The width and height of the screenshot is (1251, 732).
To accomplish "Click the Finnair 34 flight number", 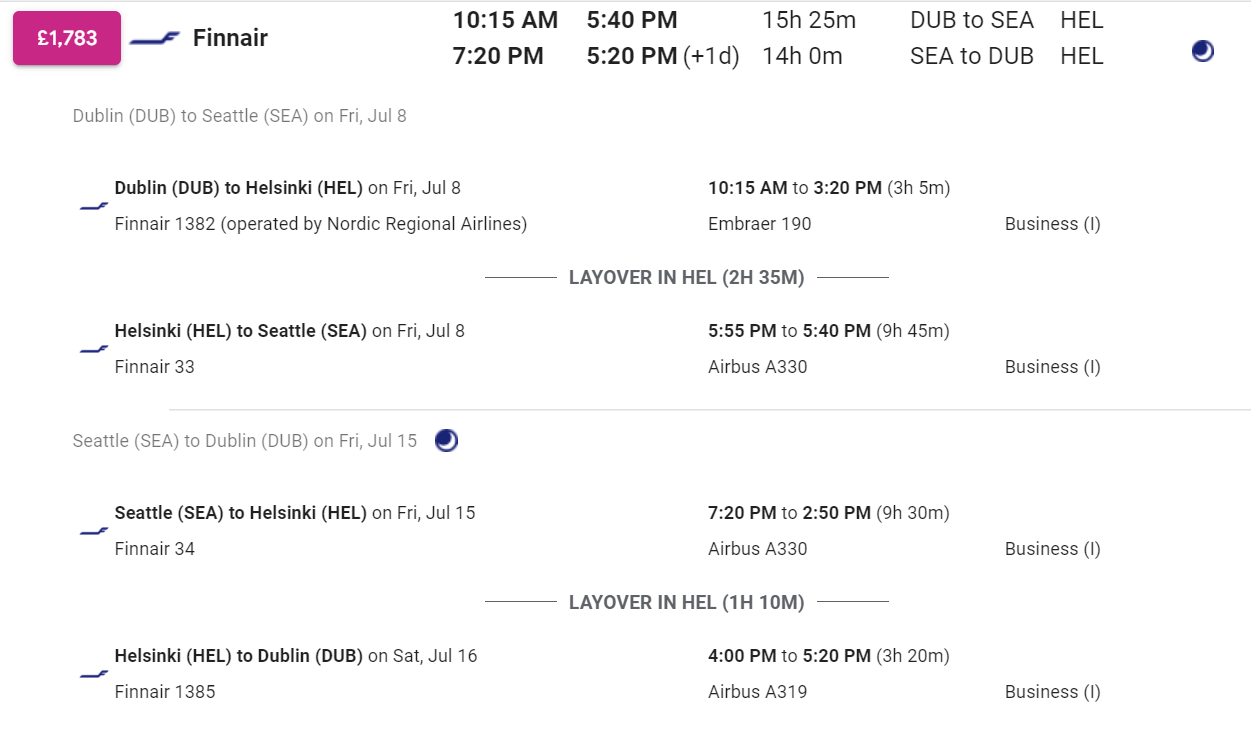I will 155,549.
